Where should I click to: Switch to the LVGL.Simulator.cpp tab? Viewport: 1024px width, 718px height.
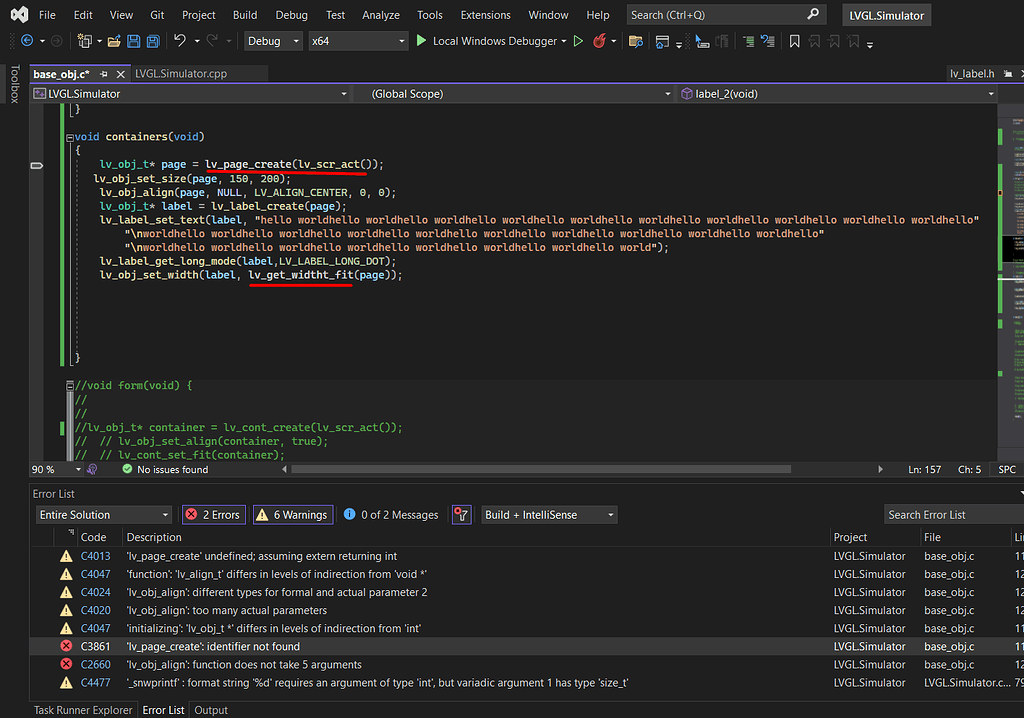pyautogui.click(x=181, y=74)
